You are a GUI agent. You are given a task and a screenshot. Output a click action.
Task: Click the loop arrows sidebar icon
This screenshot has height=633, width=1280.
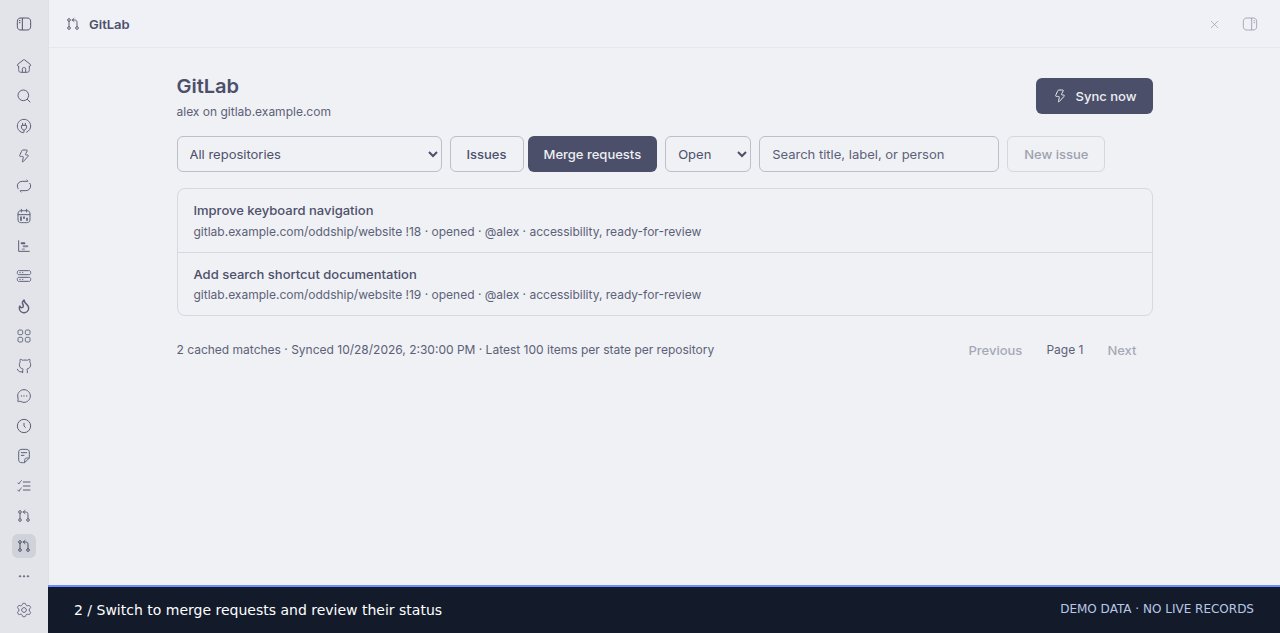[x=24, y=186]
